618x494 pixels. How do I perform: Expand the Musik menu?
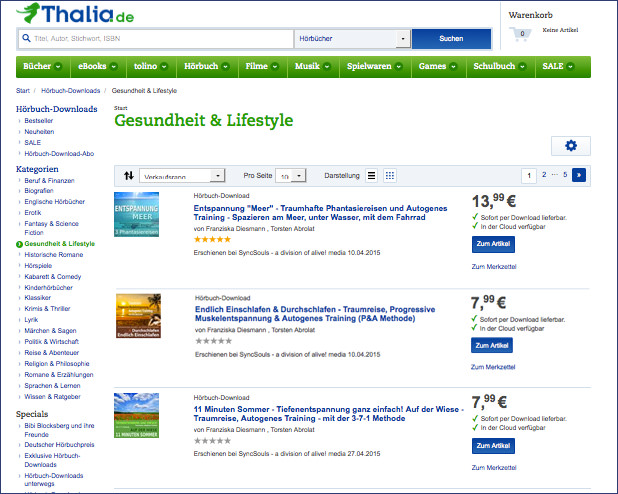tap(313, 66)
